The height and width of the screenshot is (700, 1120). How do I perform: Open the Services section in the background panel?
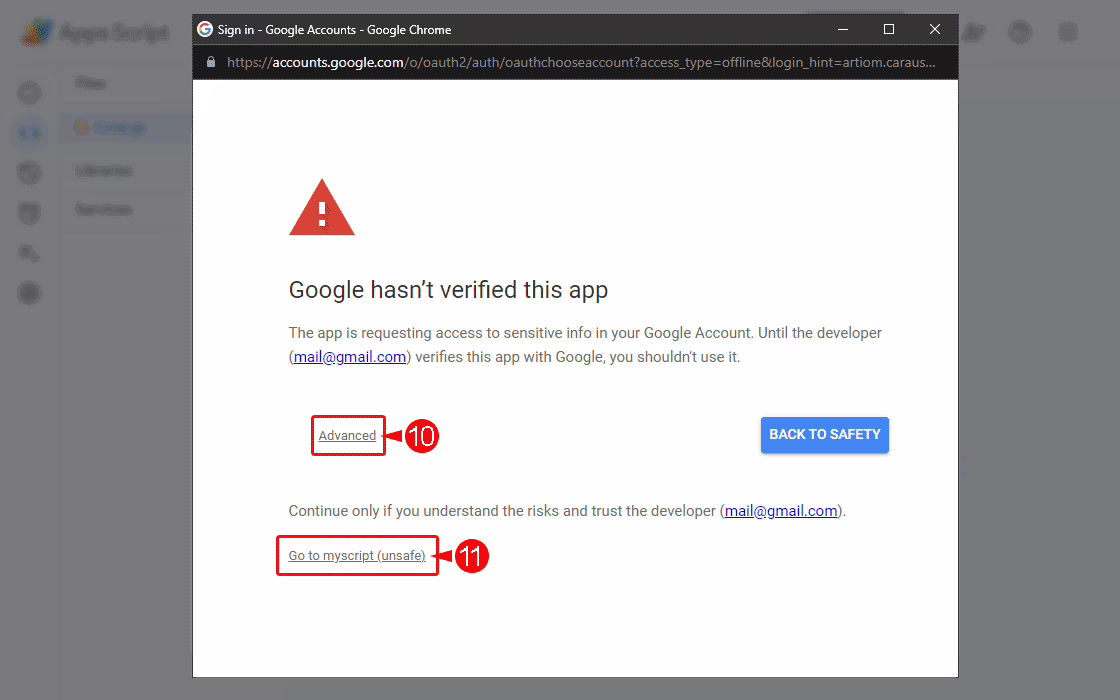pyautogui.click(x=103, y=210)
